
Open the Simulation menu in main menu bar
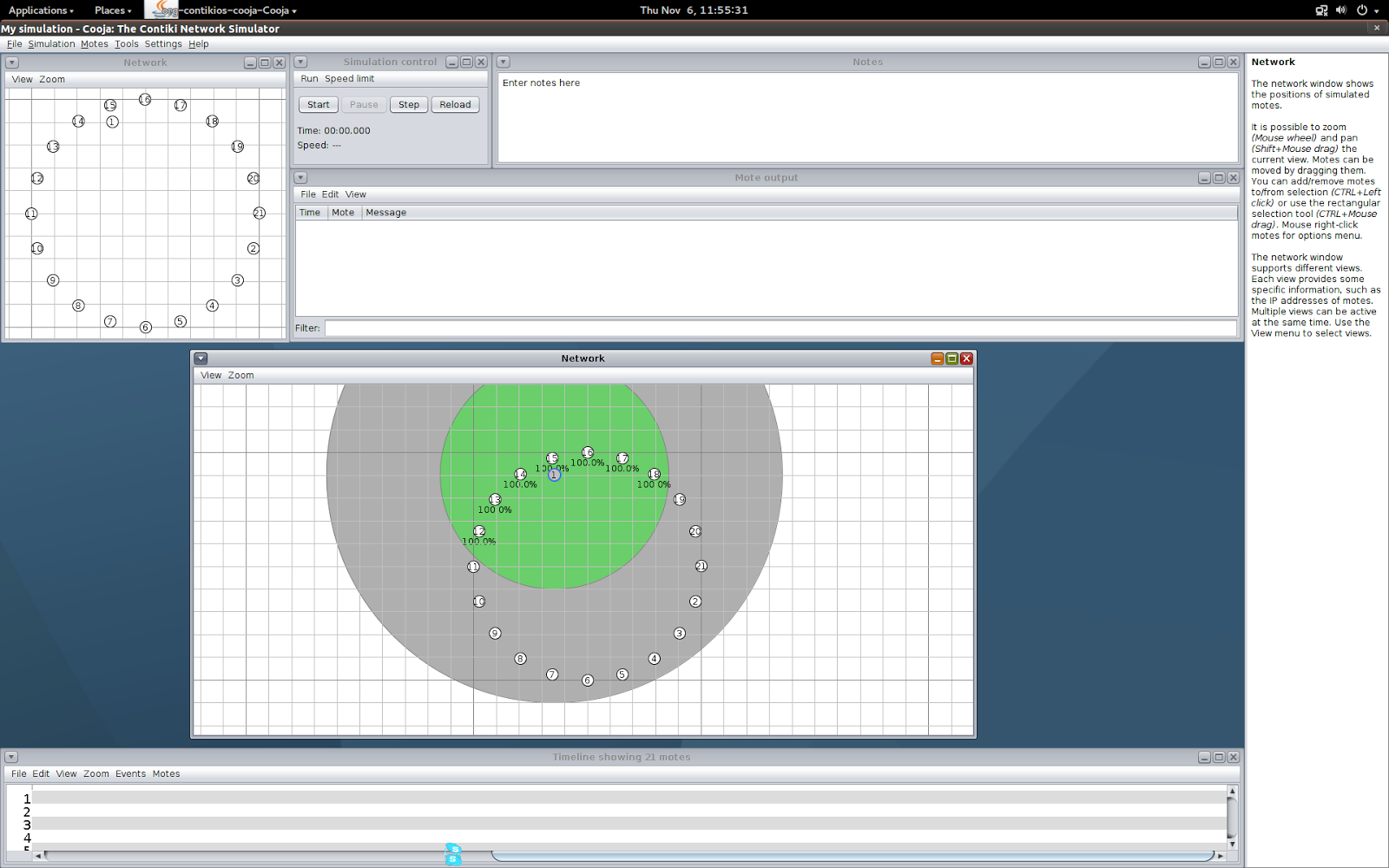pos(51,44)
